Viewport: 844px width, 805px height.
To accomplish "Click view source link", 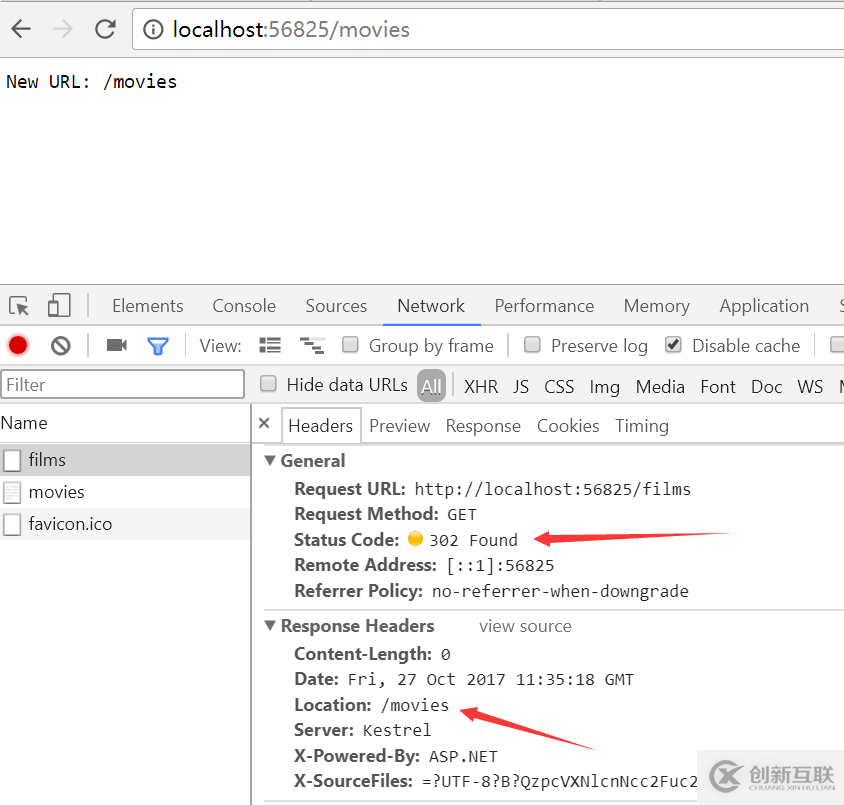I will click(x=525, y=626).
